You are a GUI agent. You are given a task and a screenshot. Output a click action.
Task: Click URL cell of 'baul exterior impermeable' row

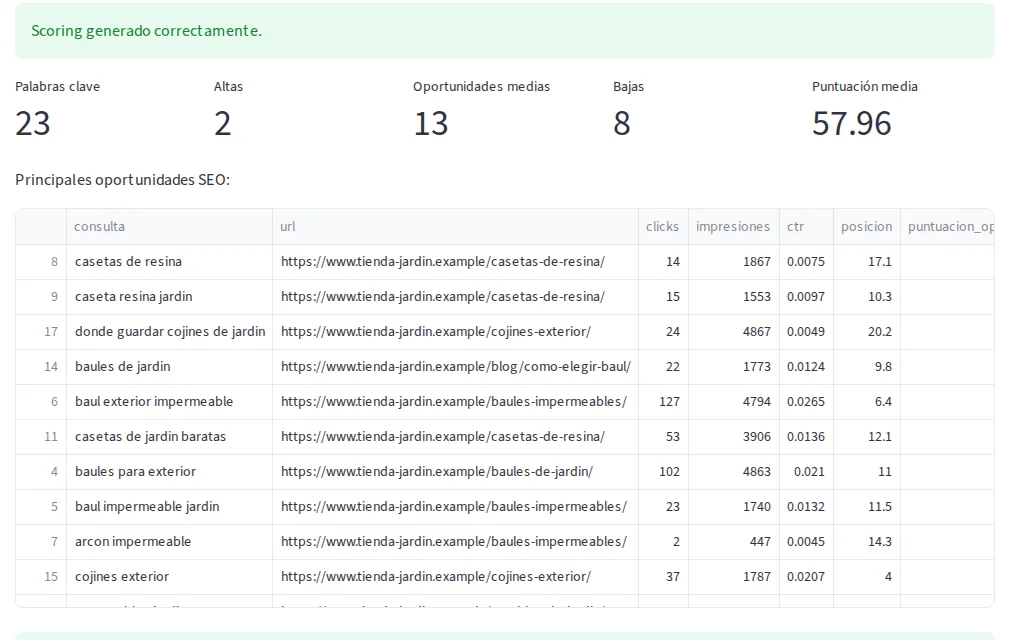click(455, 402)
